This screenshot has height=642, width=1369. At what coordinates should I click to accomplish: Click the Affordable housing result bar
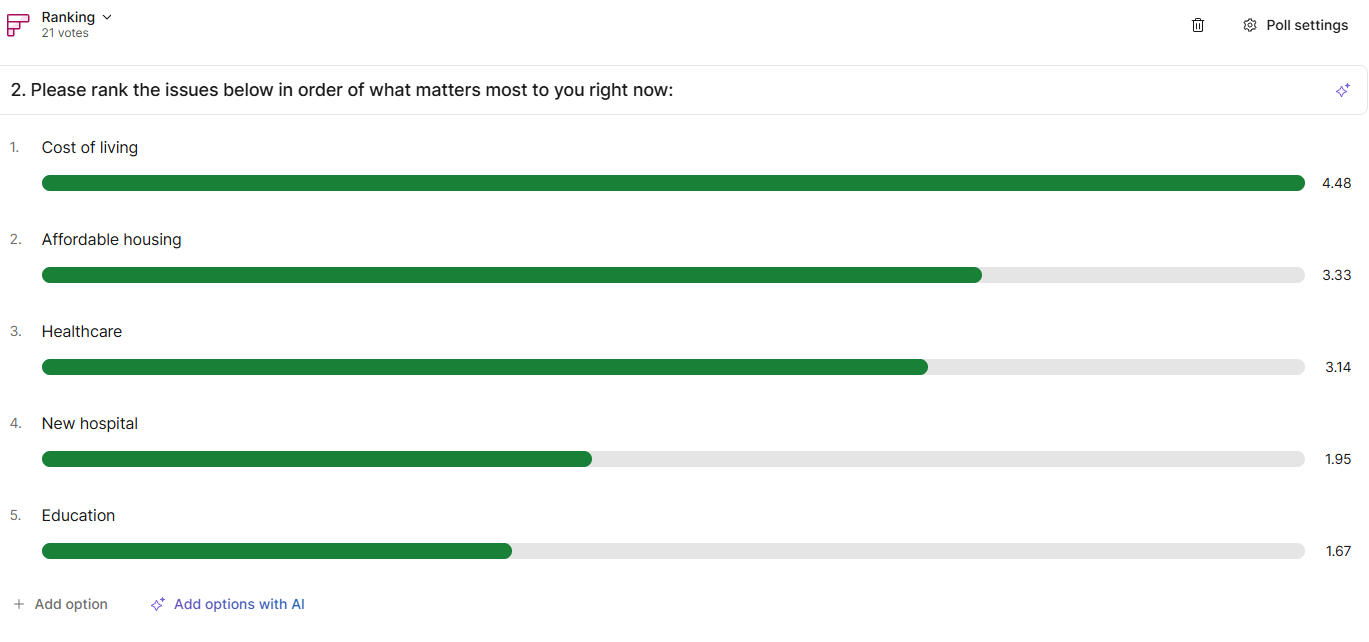tap(511, 275)
